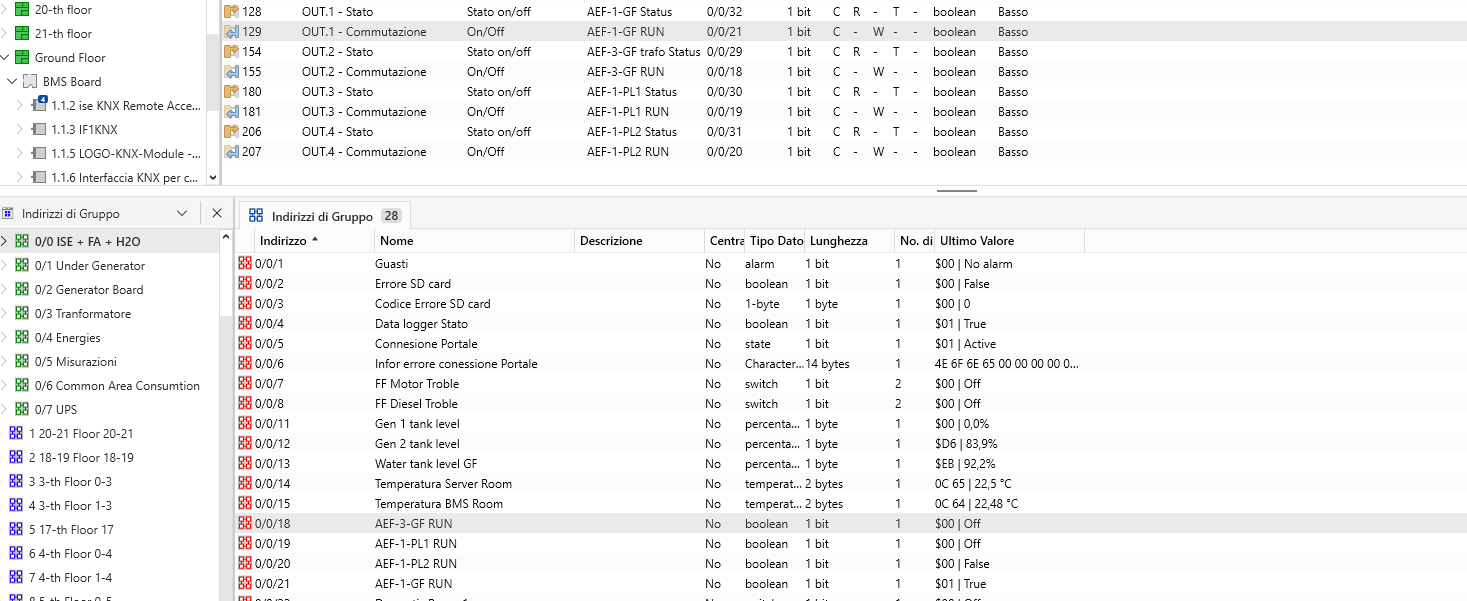Click the Ultimo Valore column header
The width and height of the screenshot is (1467, 601).
click(976, 241)
